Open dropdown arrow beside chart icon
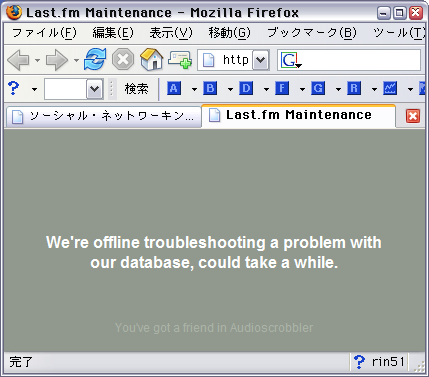 pos(410,89)
